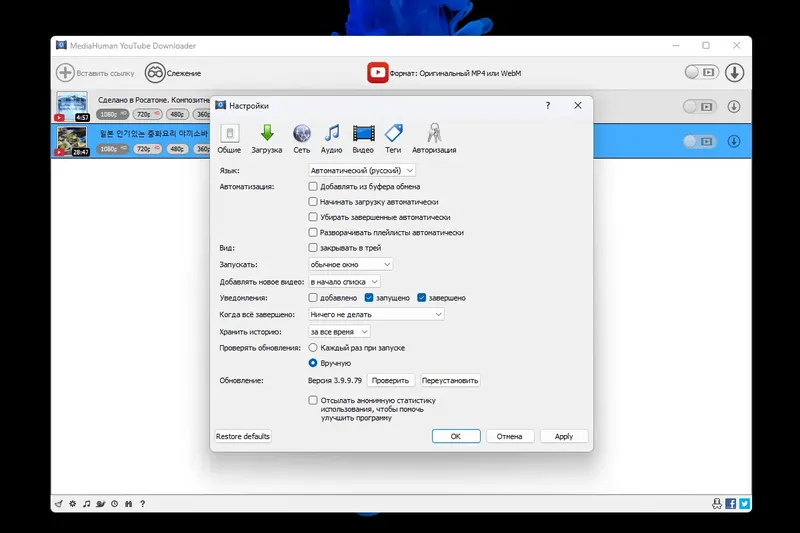Click the binoculars icon in status bar
Viewport: 800px width, 533px height.
pos(129,504)
